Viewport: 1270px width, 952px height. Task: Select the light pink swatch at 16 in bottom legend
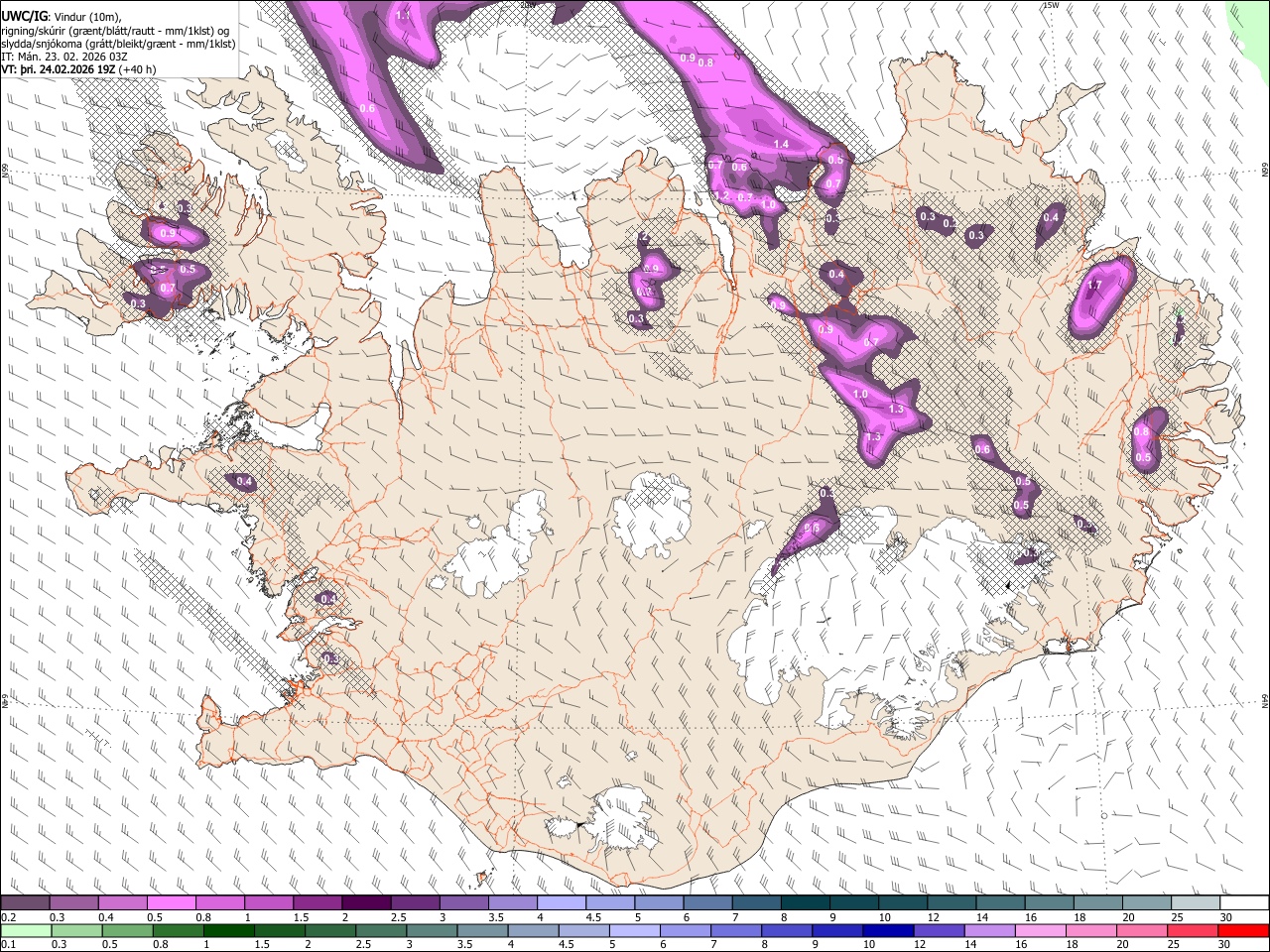click(x=1041, y=930)
